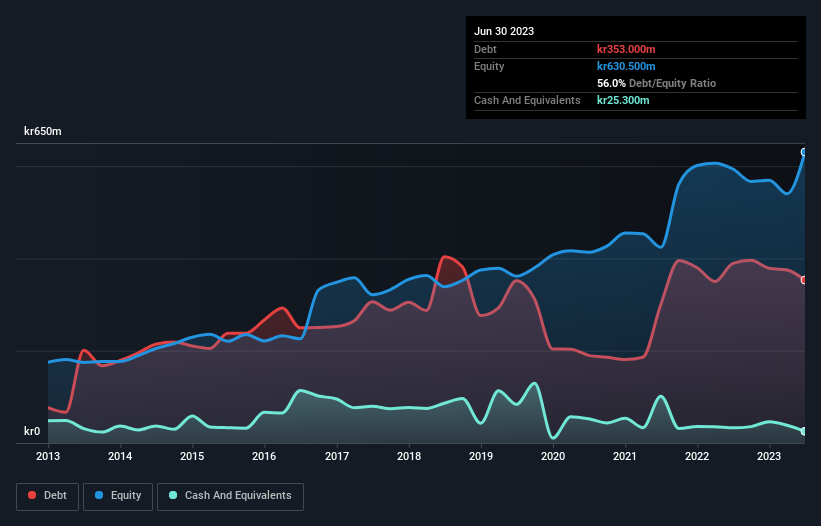Click the 2018 x-axis label
Screen dimensions: 821x526
click(409, 456)
